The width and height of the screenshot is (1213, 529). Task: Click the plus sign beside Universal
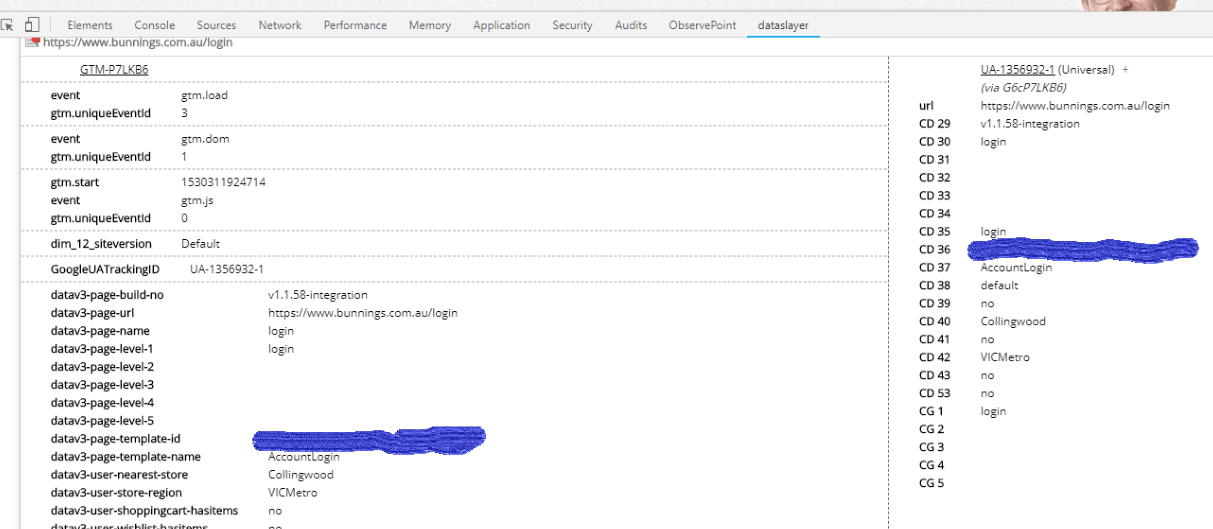[x=1125, y=70]
